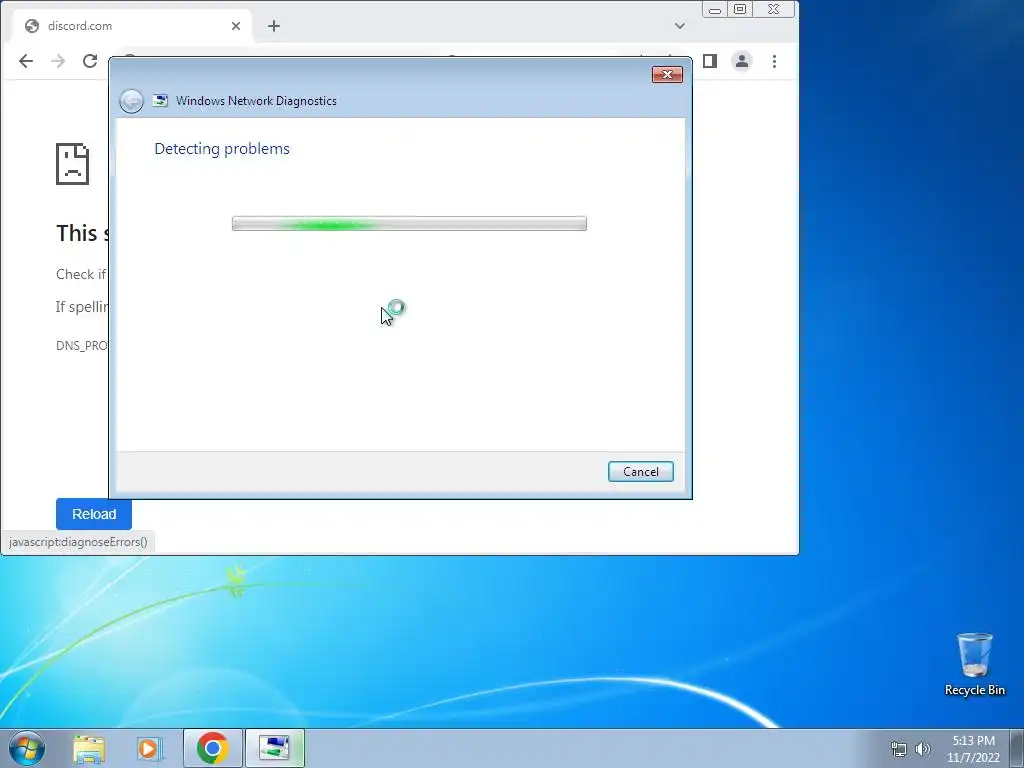
Task: Click the Detecting problems progress bar
Action: pyautogui.click(x=409, y=224)
